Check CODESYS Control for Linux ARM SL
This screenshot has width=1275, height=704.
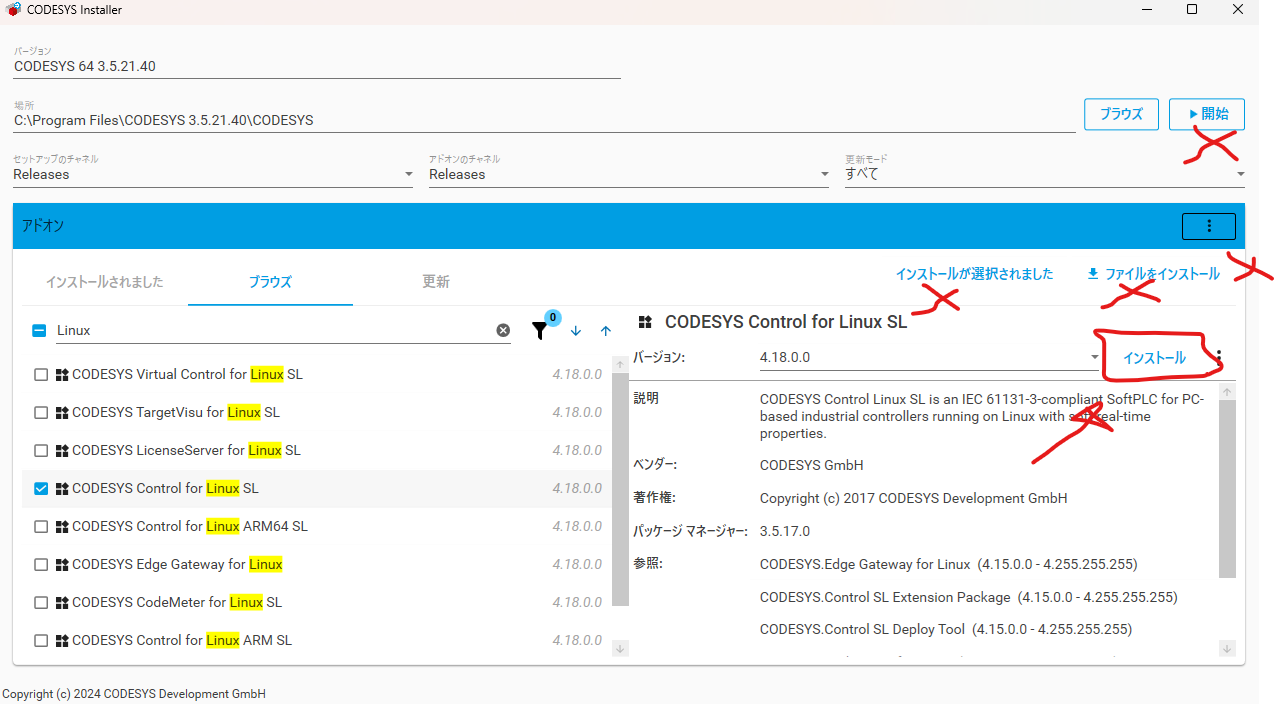tap(41, 641)
